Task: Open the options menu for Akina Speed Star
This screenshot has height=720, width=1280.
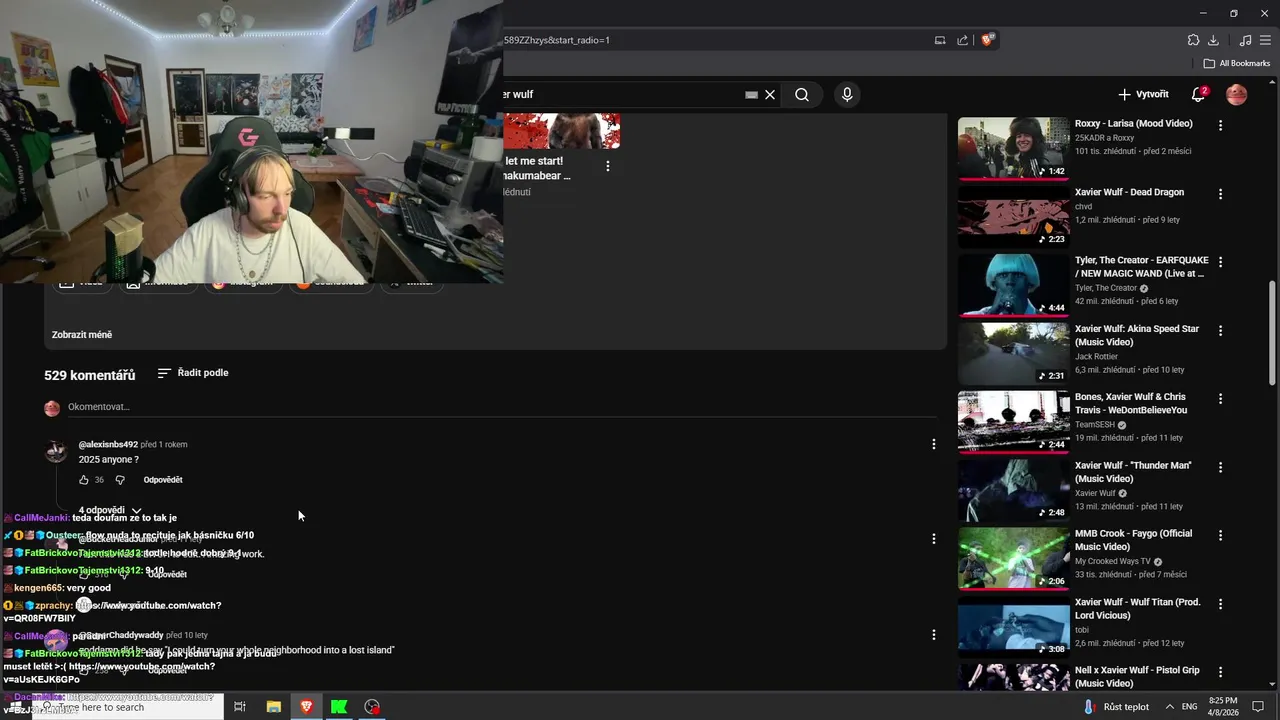Action: click(1220, 330)
